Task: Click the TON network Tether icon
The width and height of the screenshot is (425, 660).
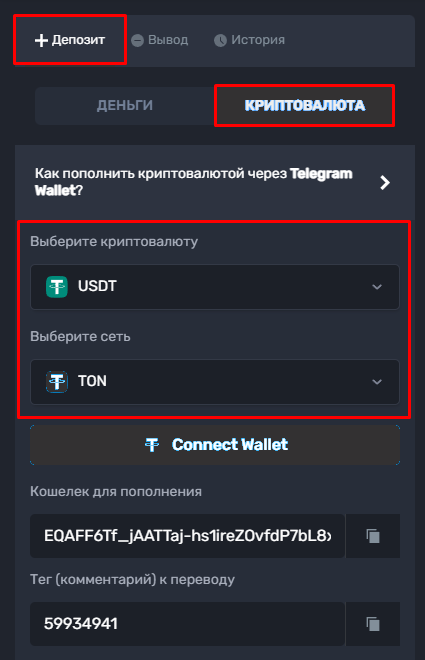Action: [x=57, y=382]
